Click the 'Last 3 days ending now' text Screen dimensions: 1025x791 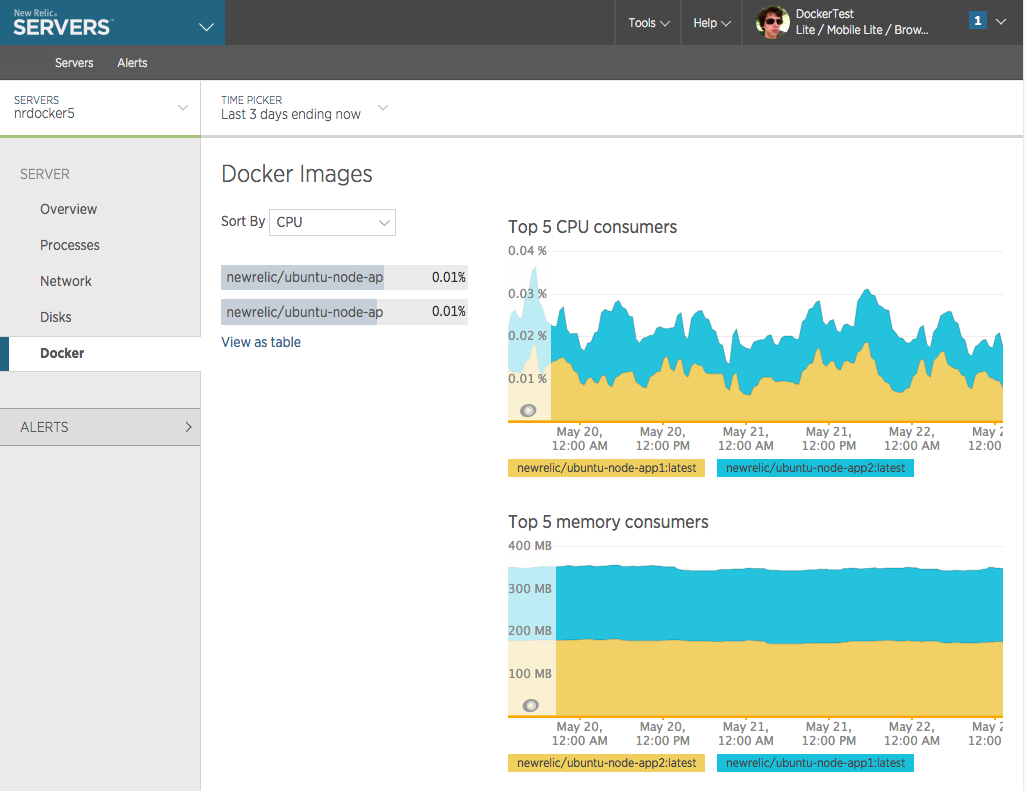[x=291, y=114]
